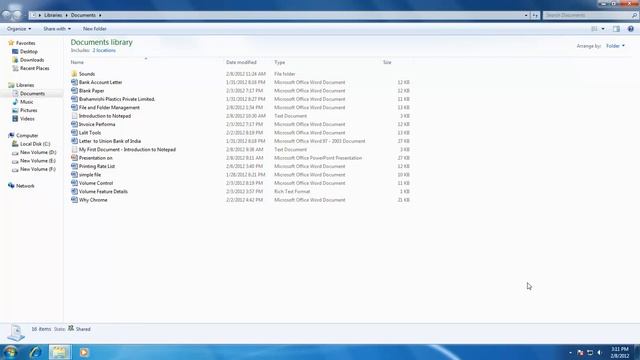
Task: Click the back navigation button
Action: pos(6,15)
